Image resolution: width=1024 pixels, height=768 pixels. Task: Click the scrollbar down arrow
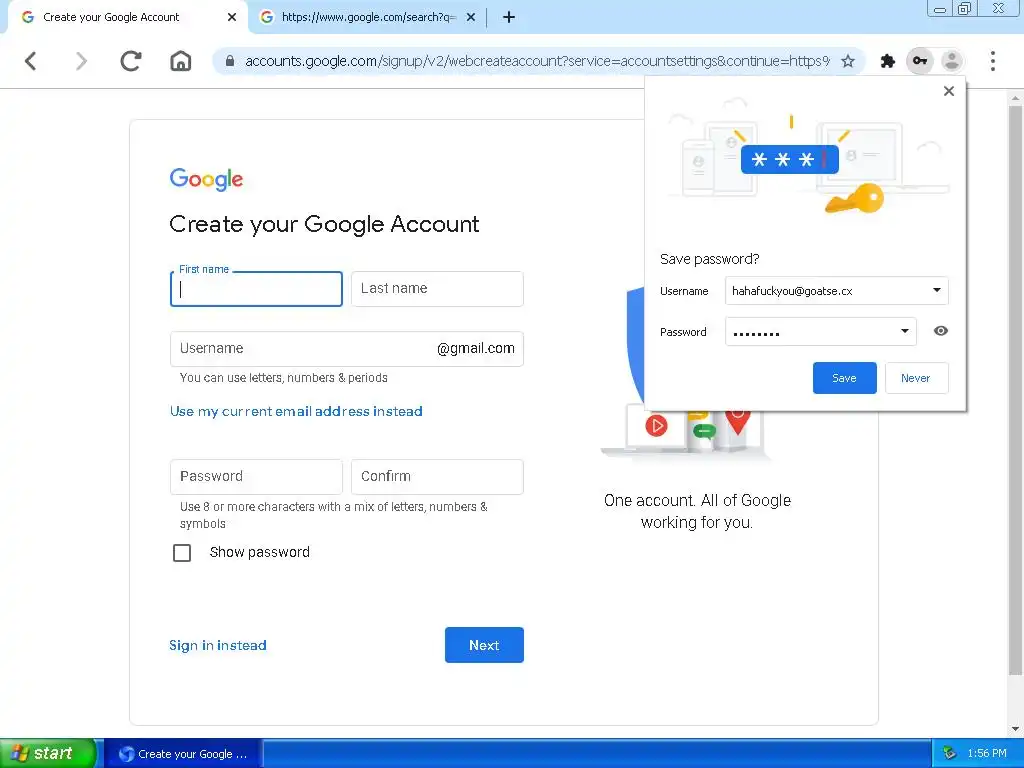[1015, 729]
